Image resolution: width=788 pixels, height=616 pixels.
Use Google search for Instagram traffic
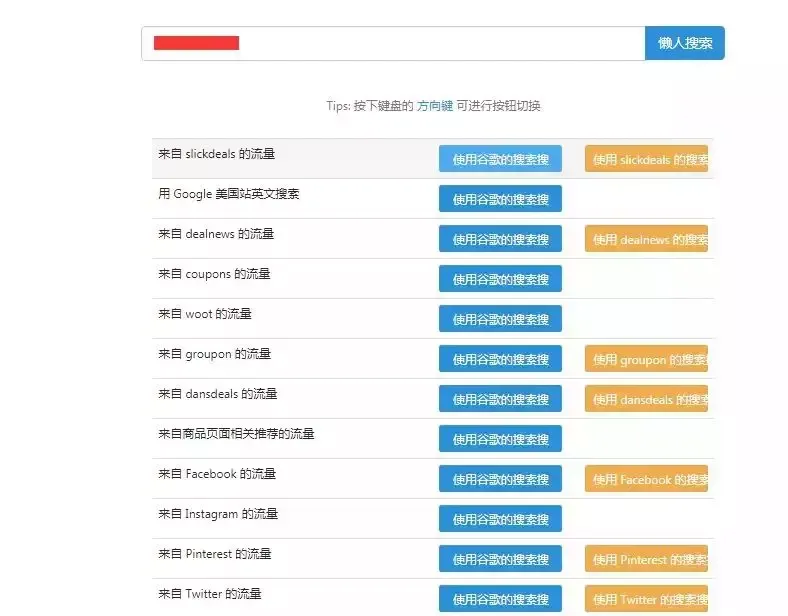click(x=500, y=519)
